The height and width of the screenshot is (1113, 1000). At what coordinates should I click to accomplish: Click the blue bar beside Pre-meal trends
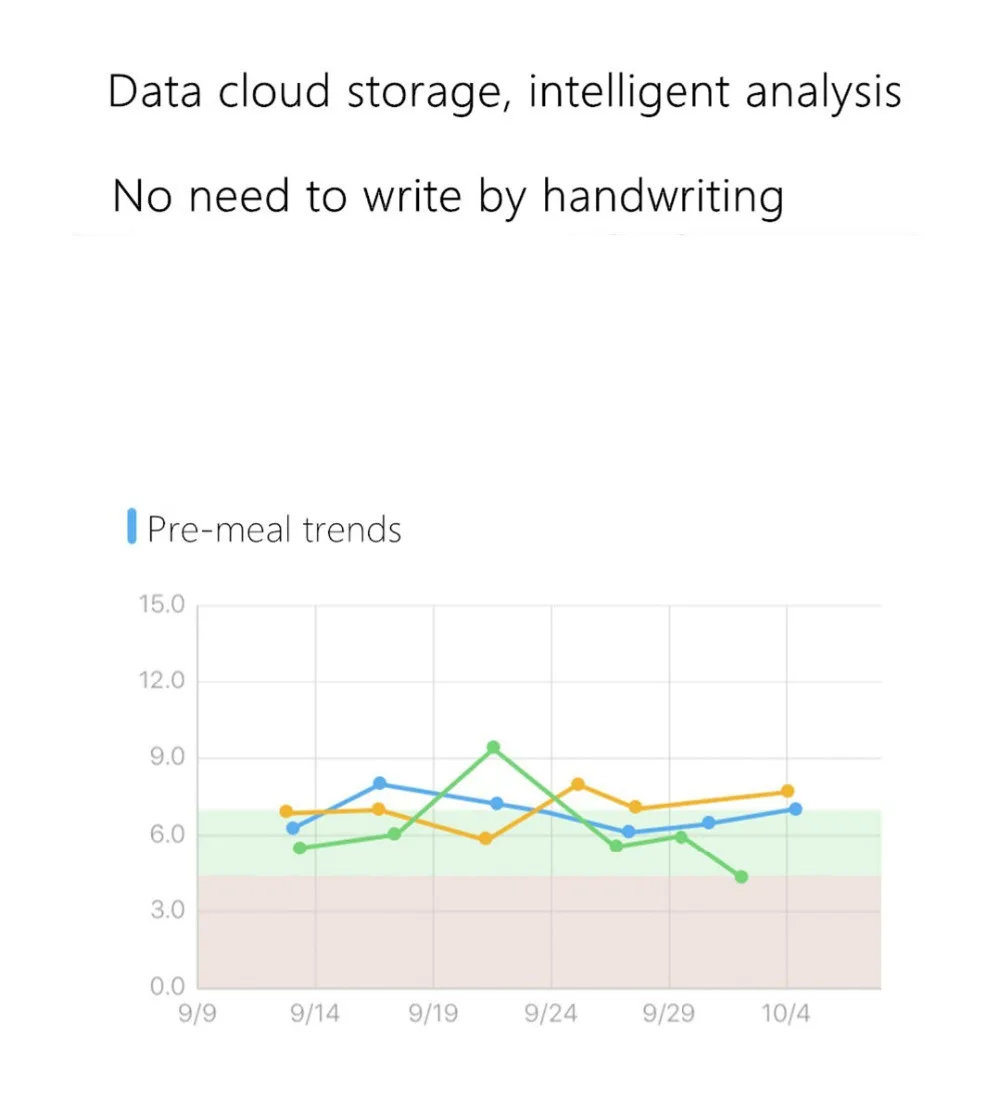[132, 527]
